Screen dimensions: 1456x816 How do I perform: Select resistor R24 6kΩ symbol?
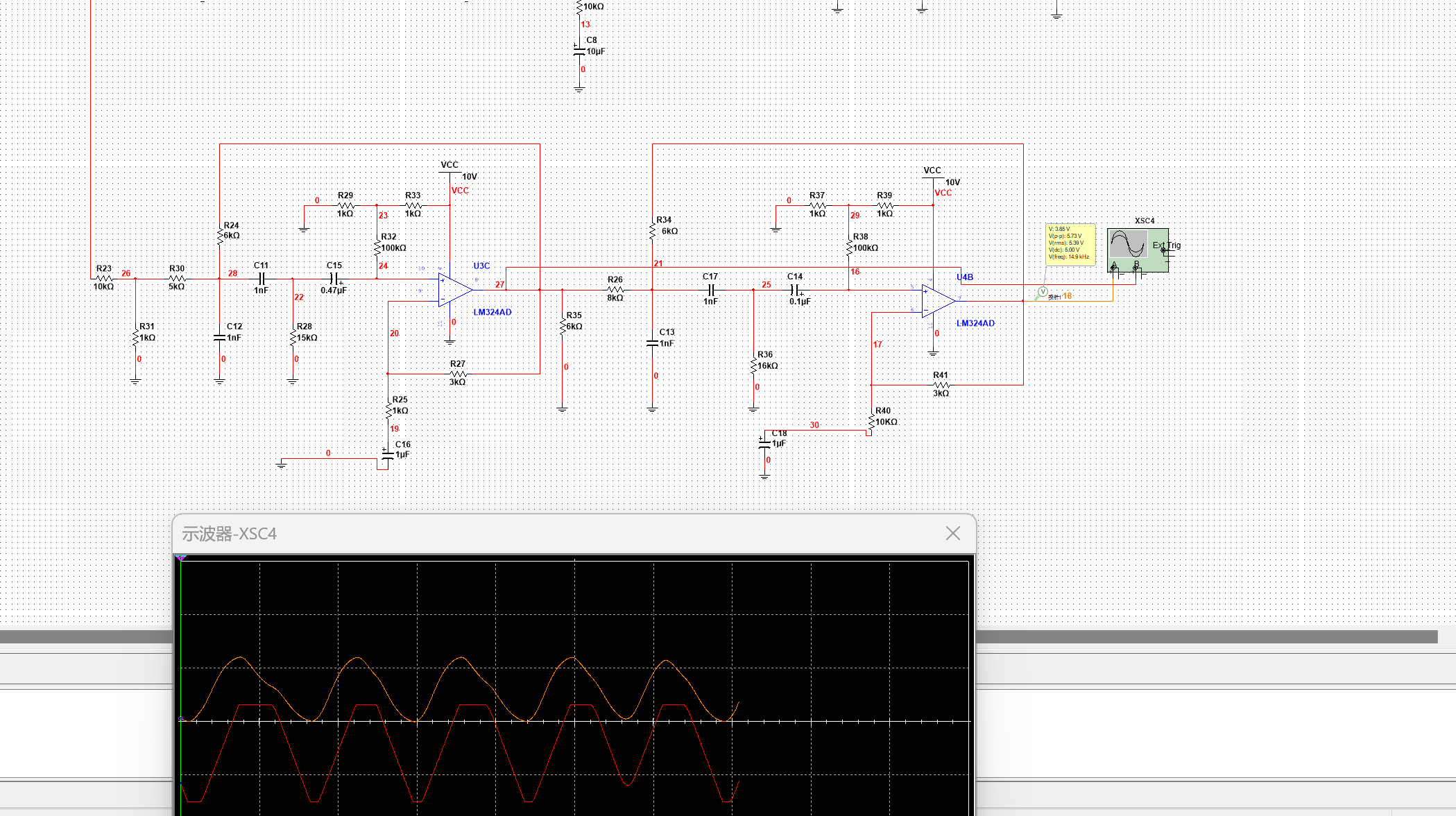(220, 236)
